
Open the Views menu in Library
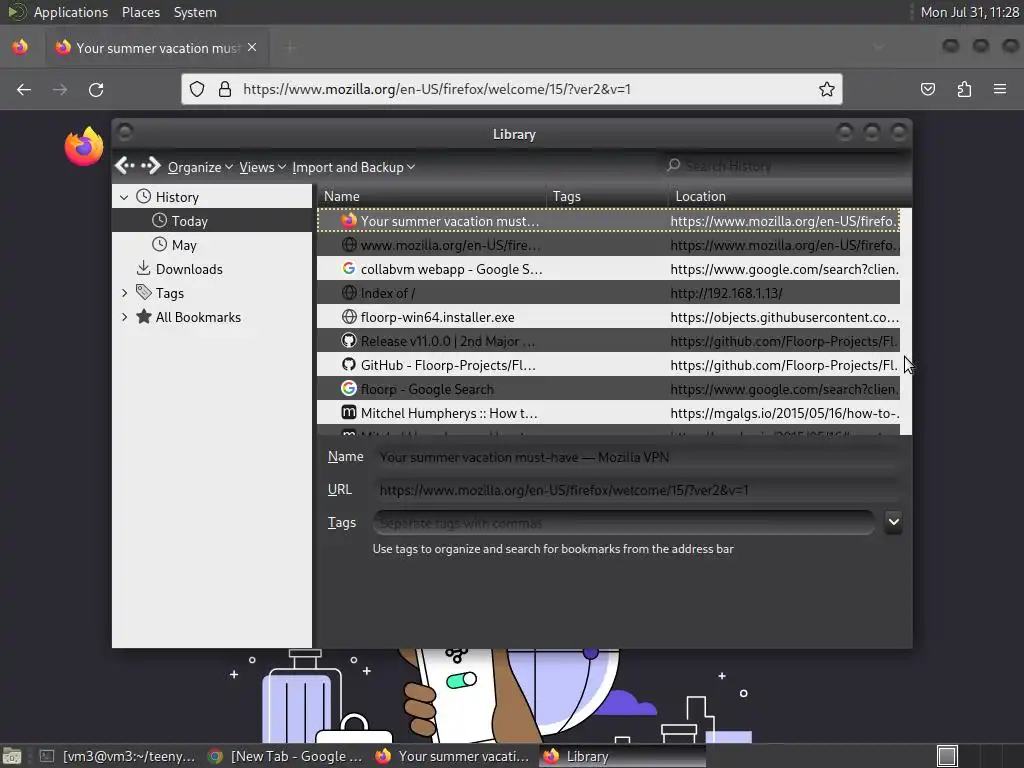pyautogui.click(x=263, y=167)
